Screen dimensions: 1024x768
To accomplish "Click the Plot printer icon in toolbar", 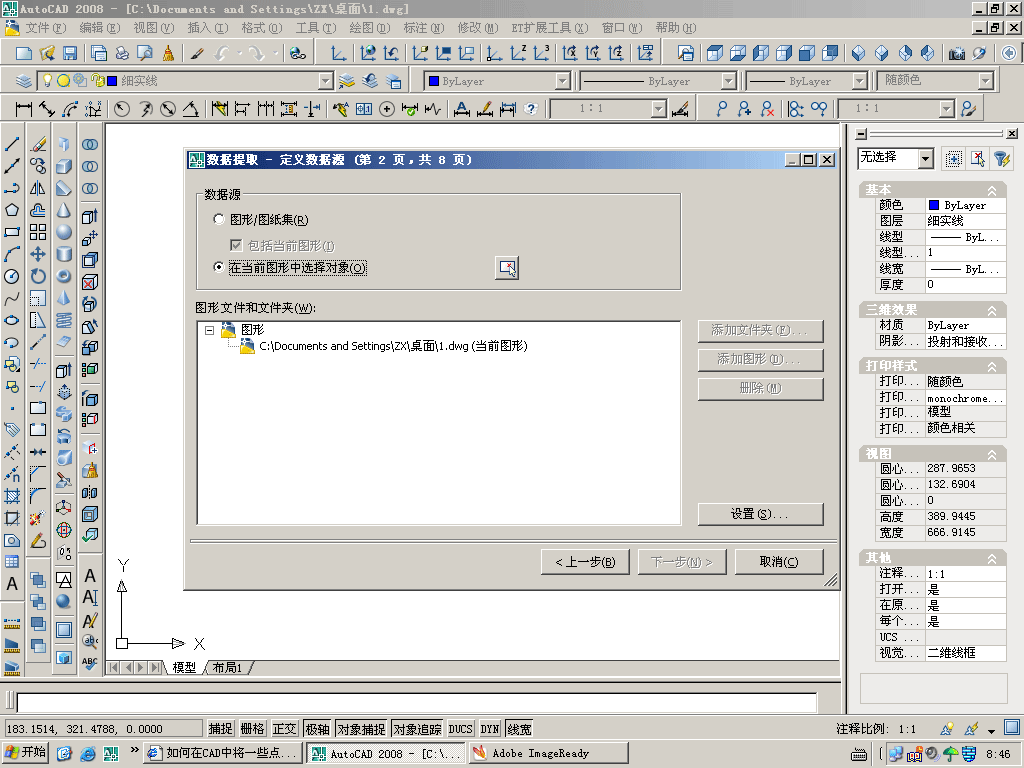I will [x=122, y=54].
